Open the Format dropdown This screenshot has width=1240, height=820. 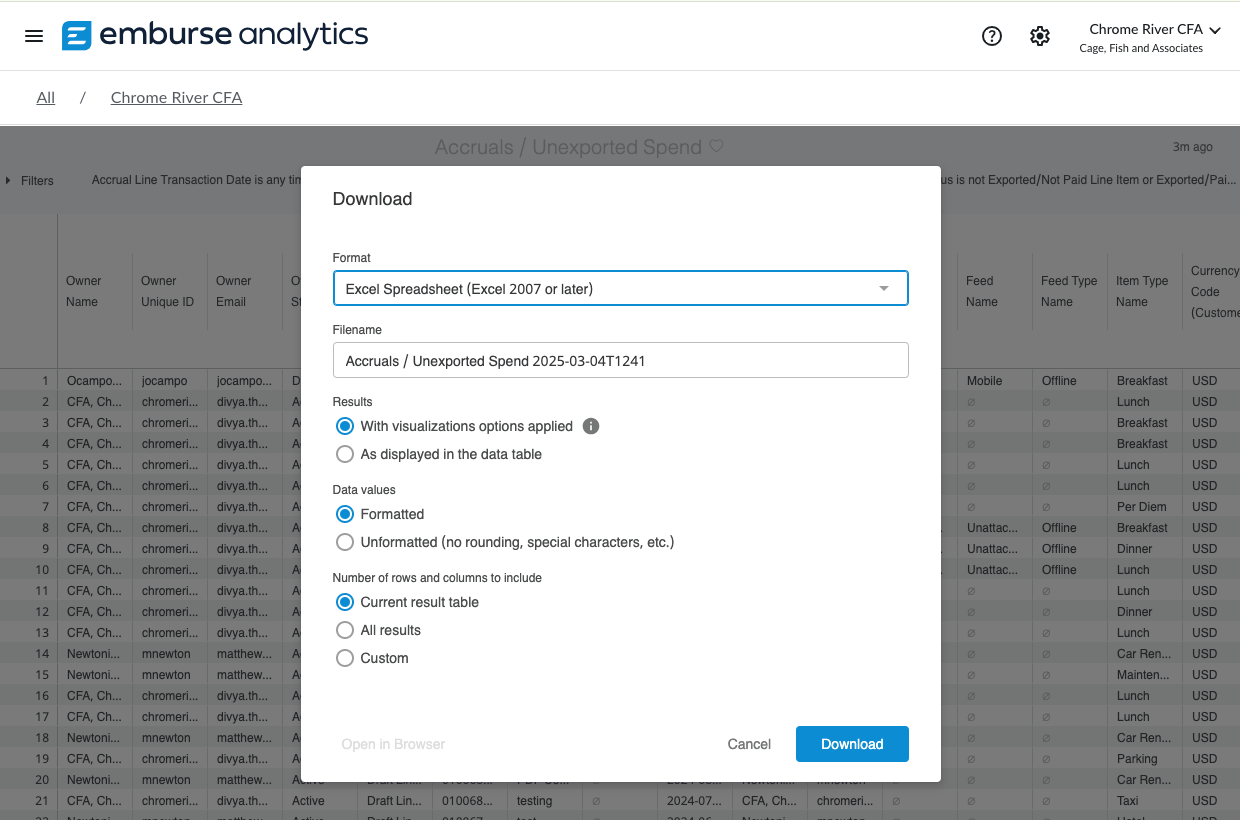[620, 287]
